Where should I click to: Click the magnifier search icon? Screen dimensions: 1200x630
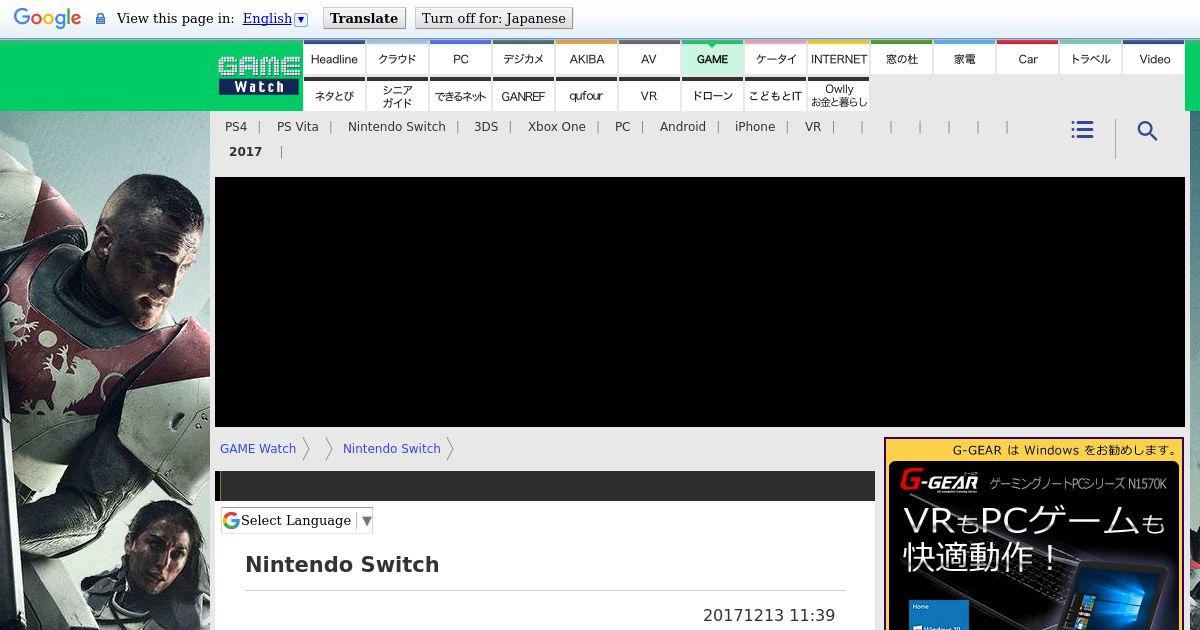click(x=1147, y=131)
